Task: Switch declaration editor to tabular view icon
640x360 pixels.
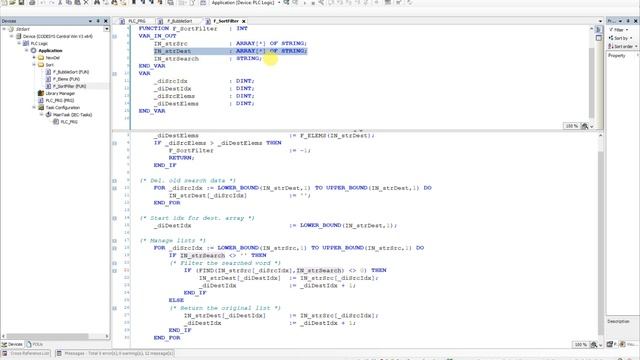Action: pos(598,38)
